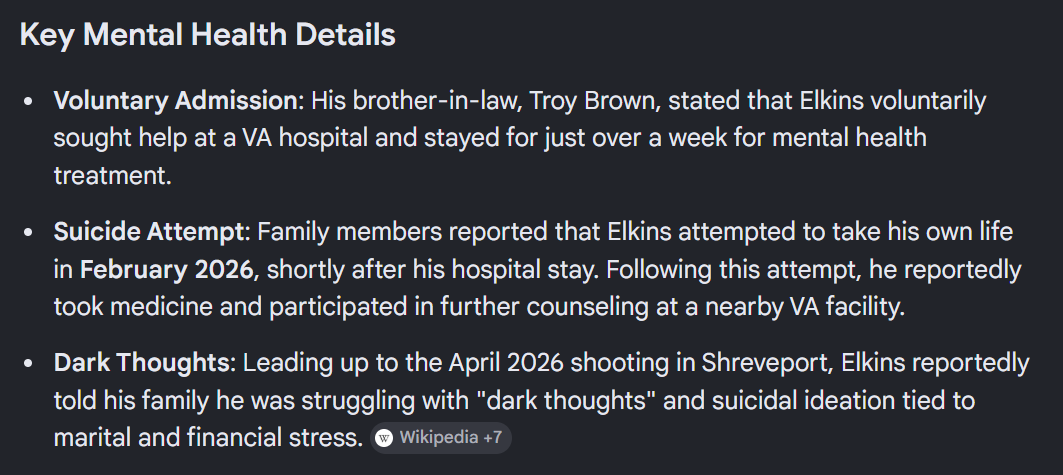The width and height of the screenshot is (1063, 475).
Task: Click the phrase nearby VA facility
Action: click(805, 307)
